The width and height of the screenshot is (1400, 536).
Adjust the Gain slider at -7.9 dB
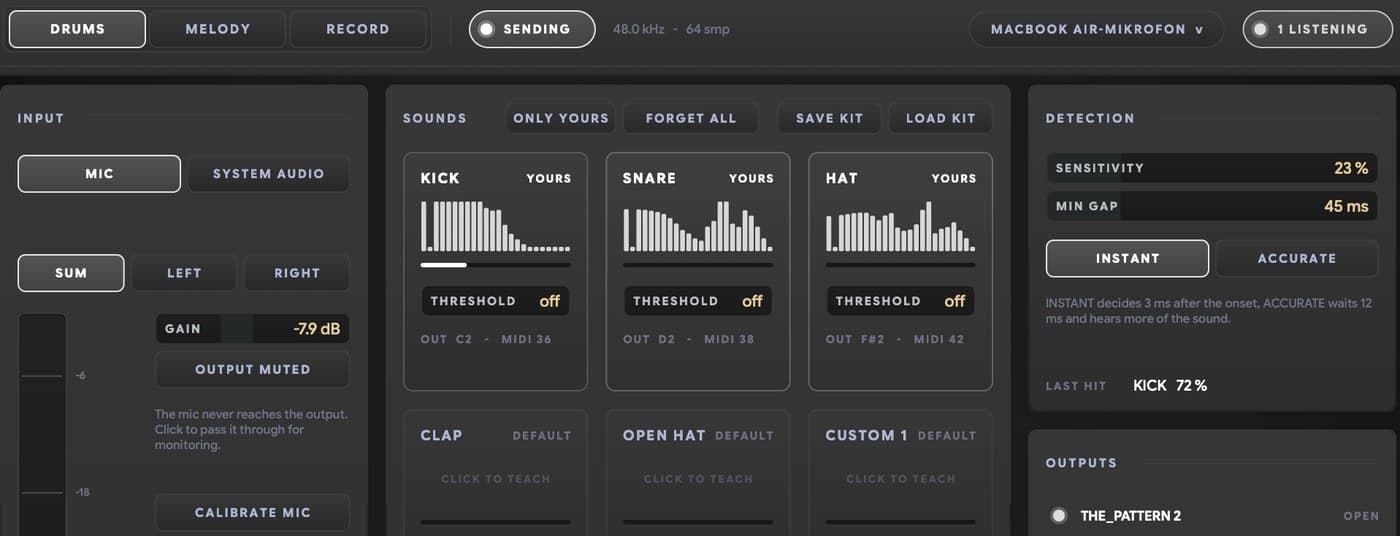(252, 328)
